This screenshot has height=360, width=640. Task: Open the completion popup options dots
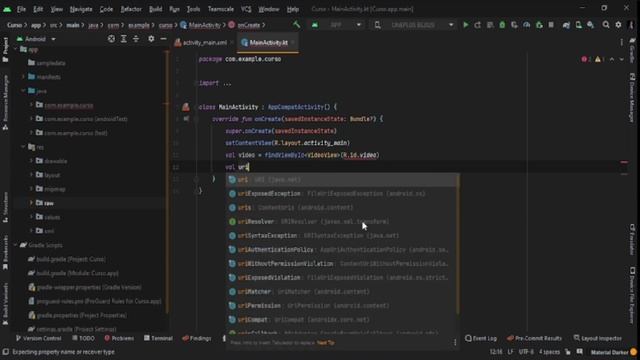tap(455, 342)
